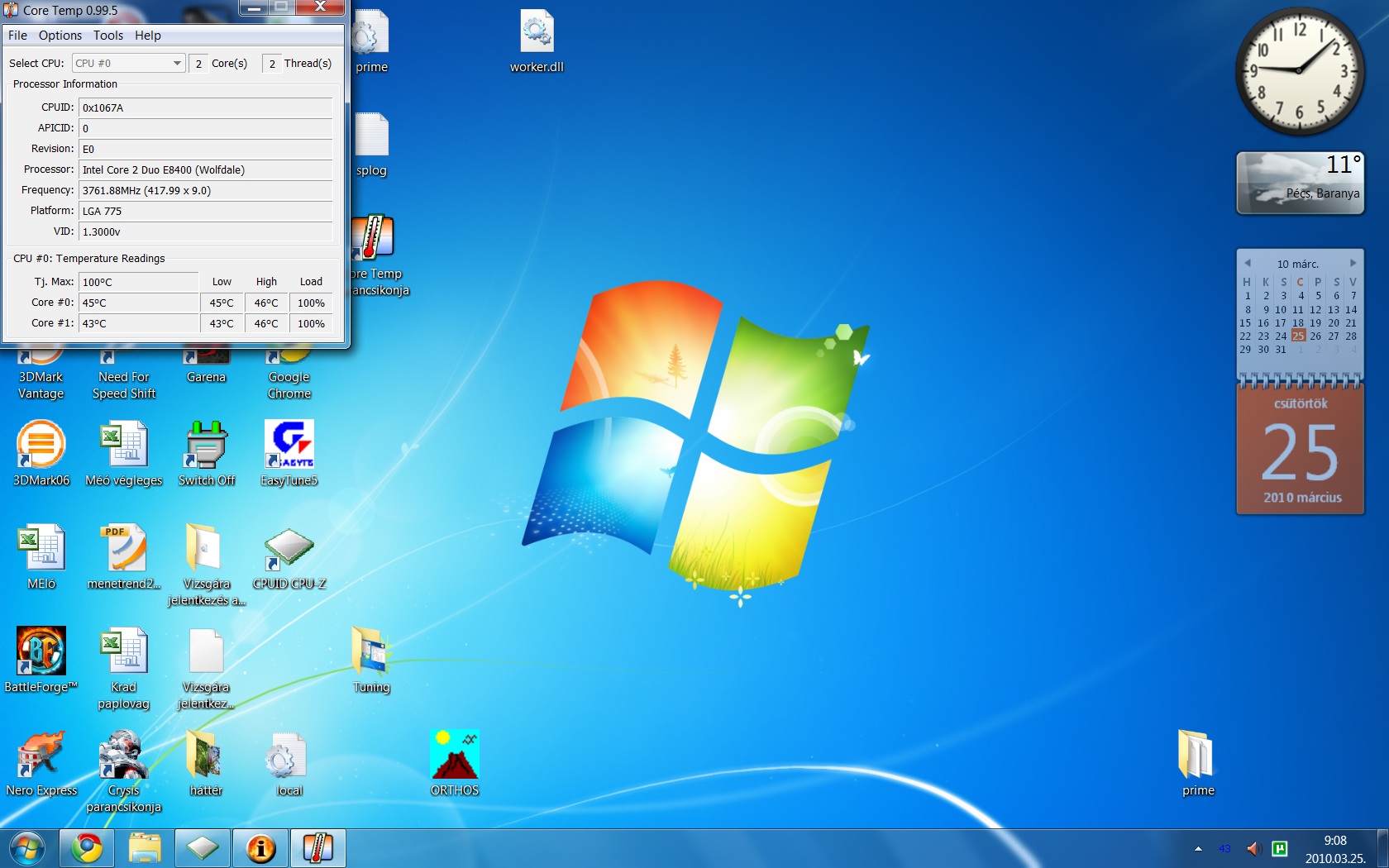This screenshot has width=1389, height=868.
Task: Click the Processor name field
Action: click(205, 169)
